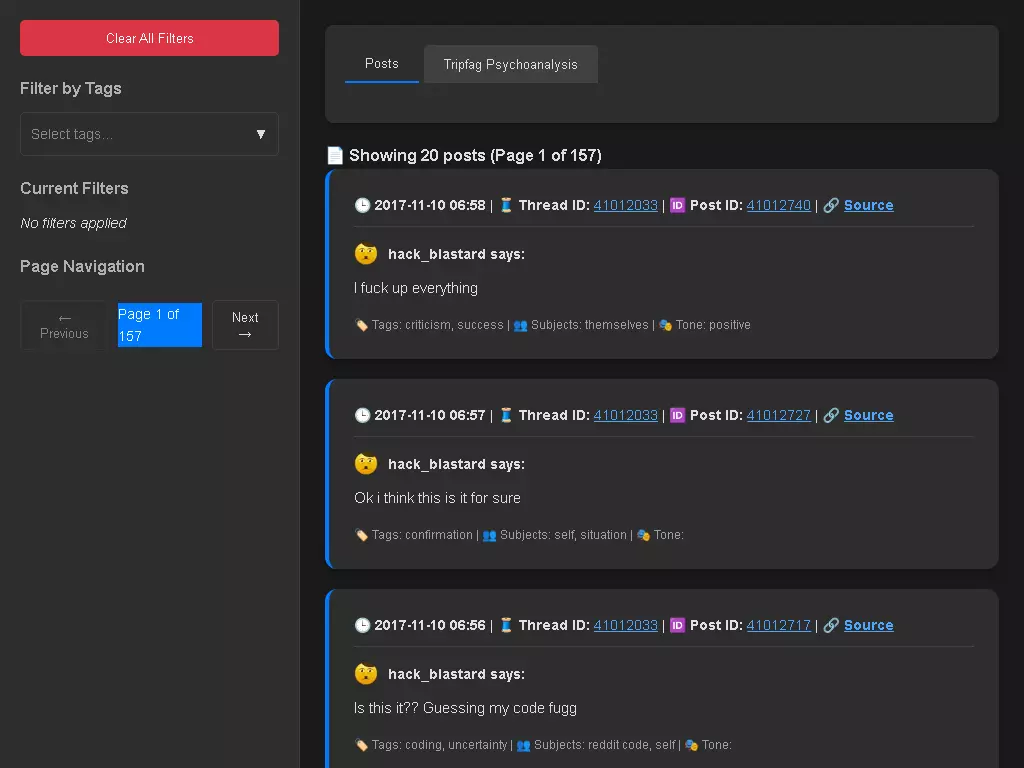Click chain link icon beside Source of post 41012717

[x=831, y=625]
